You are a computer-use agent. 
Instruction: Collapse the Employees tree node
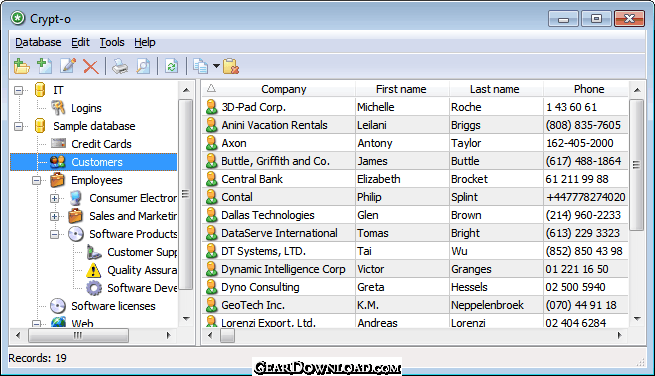tap(36, 180)
